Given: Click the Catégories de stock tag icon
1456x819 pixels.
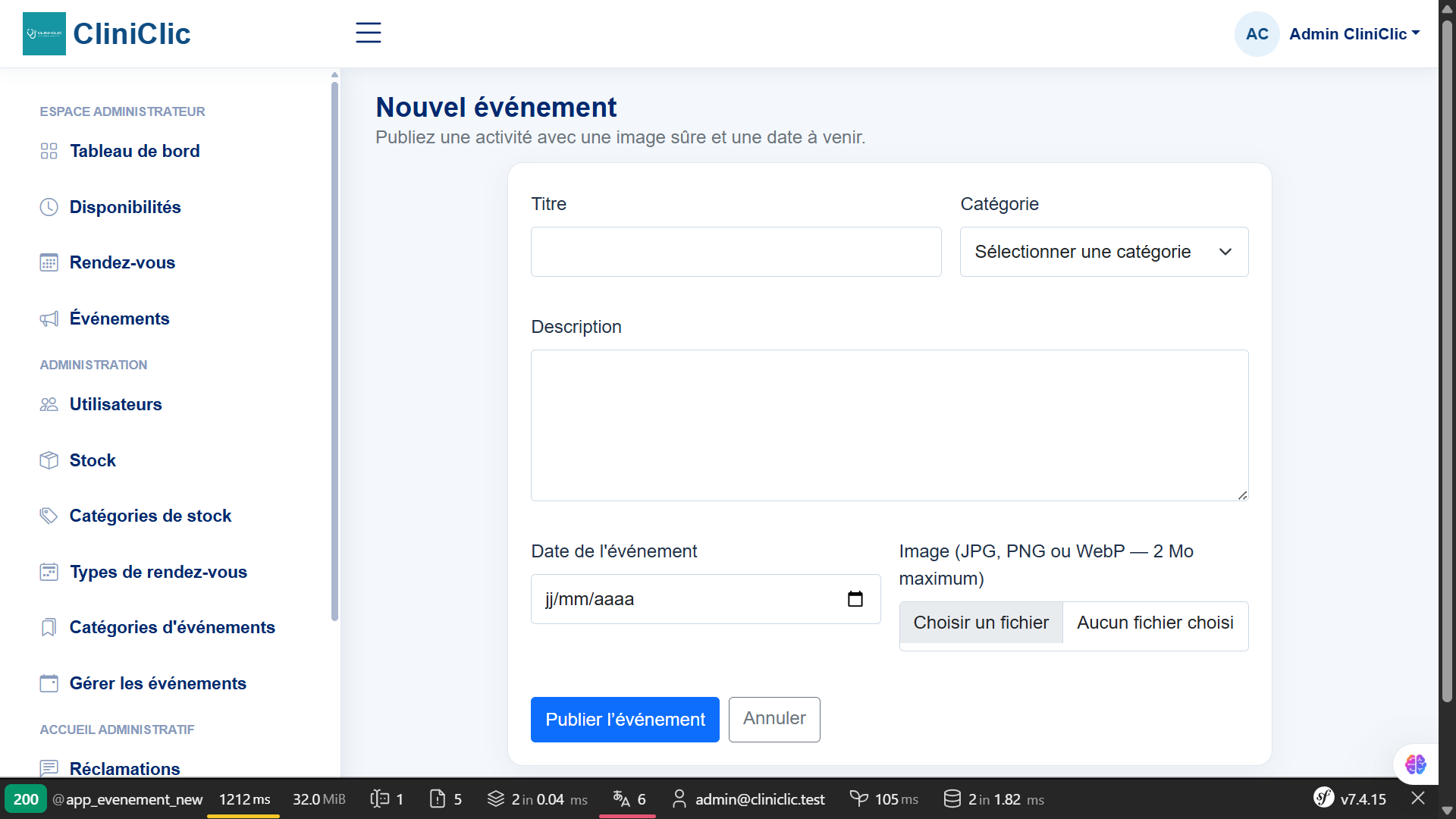Looking at the screenshot, I should click(x=49, y=516).
